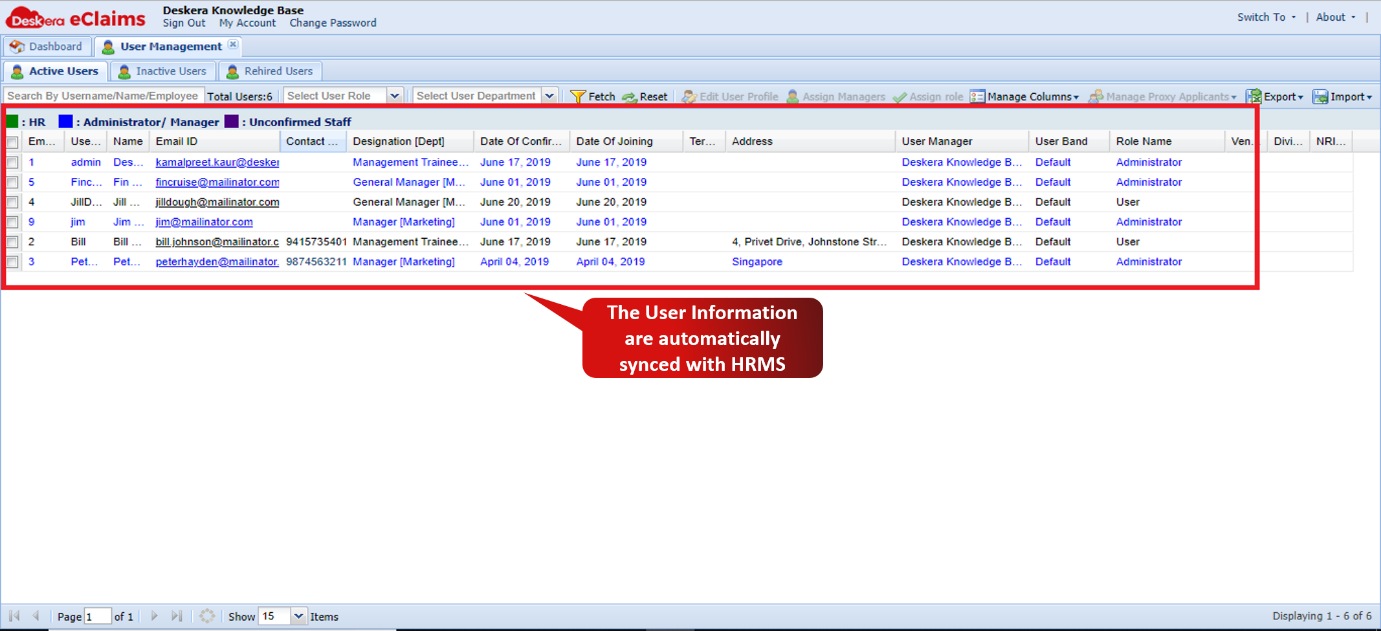The width and height of the screenshot is (1381, 631).
Task: Check the checkbox next to user admin
Action: tap(13, 162)
